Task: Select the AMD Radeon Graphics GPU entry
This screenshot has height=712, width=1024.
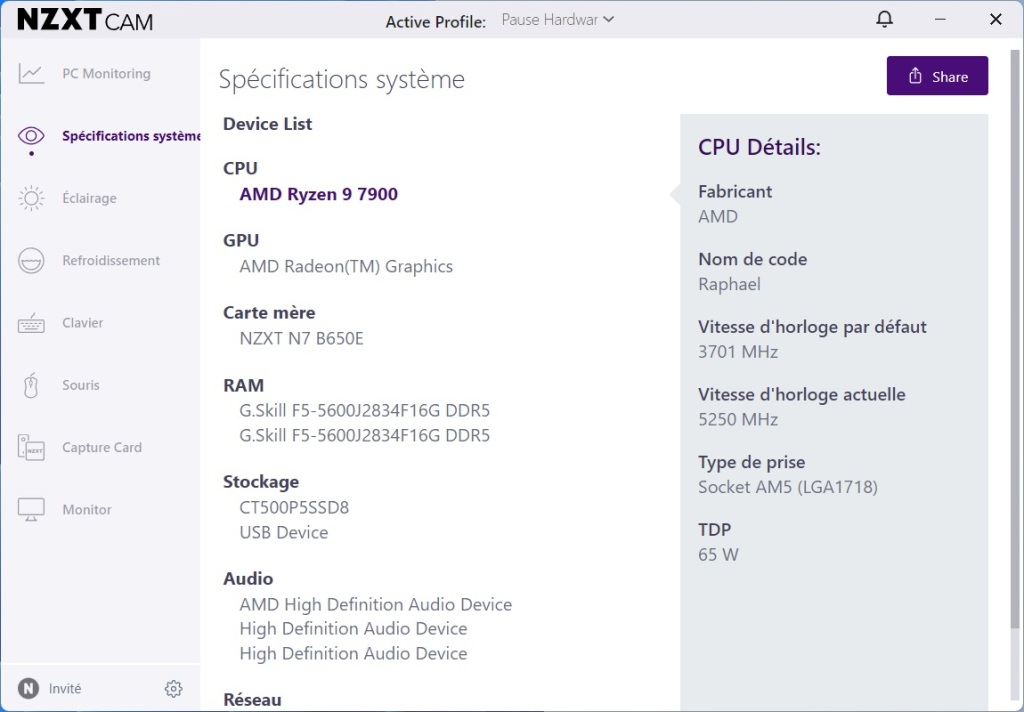Action: pyautogui.click(x=345, y=266)
